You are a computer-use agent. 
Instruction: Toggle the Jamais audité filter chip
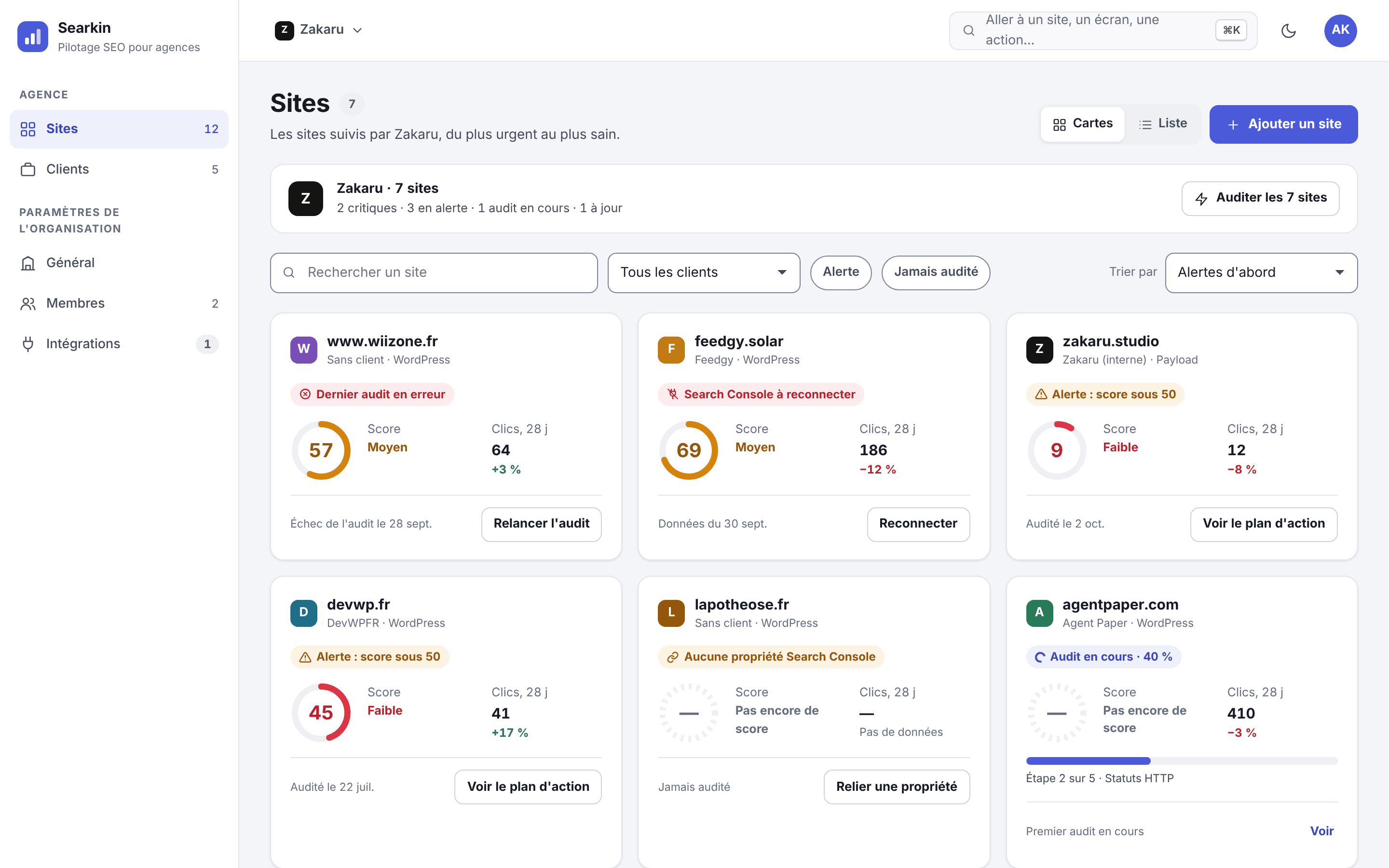coord(936,272)
